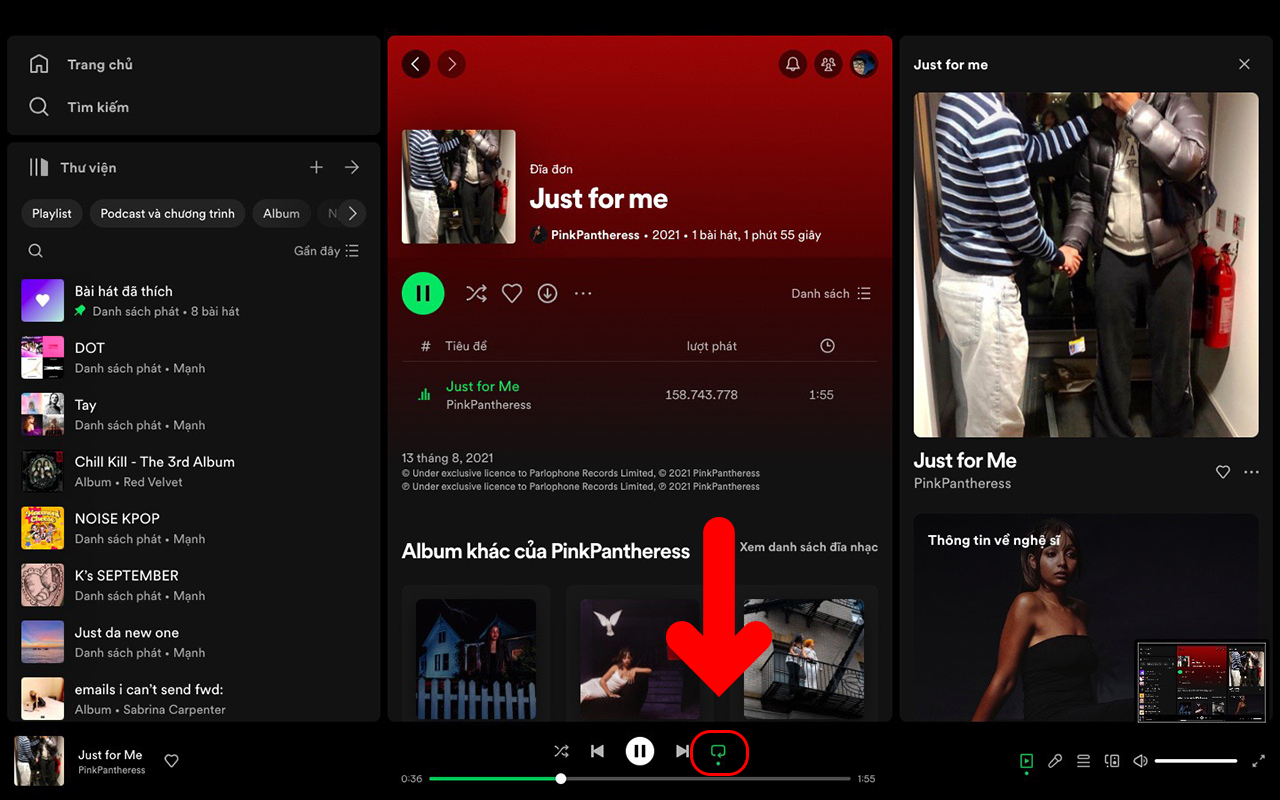Mute the volume speaker icon
This screenshot has width=1280, height=800.
(1140, 761)
